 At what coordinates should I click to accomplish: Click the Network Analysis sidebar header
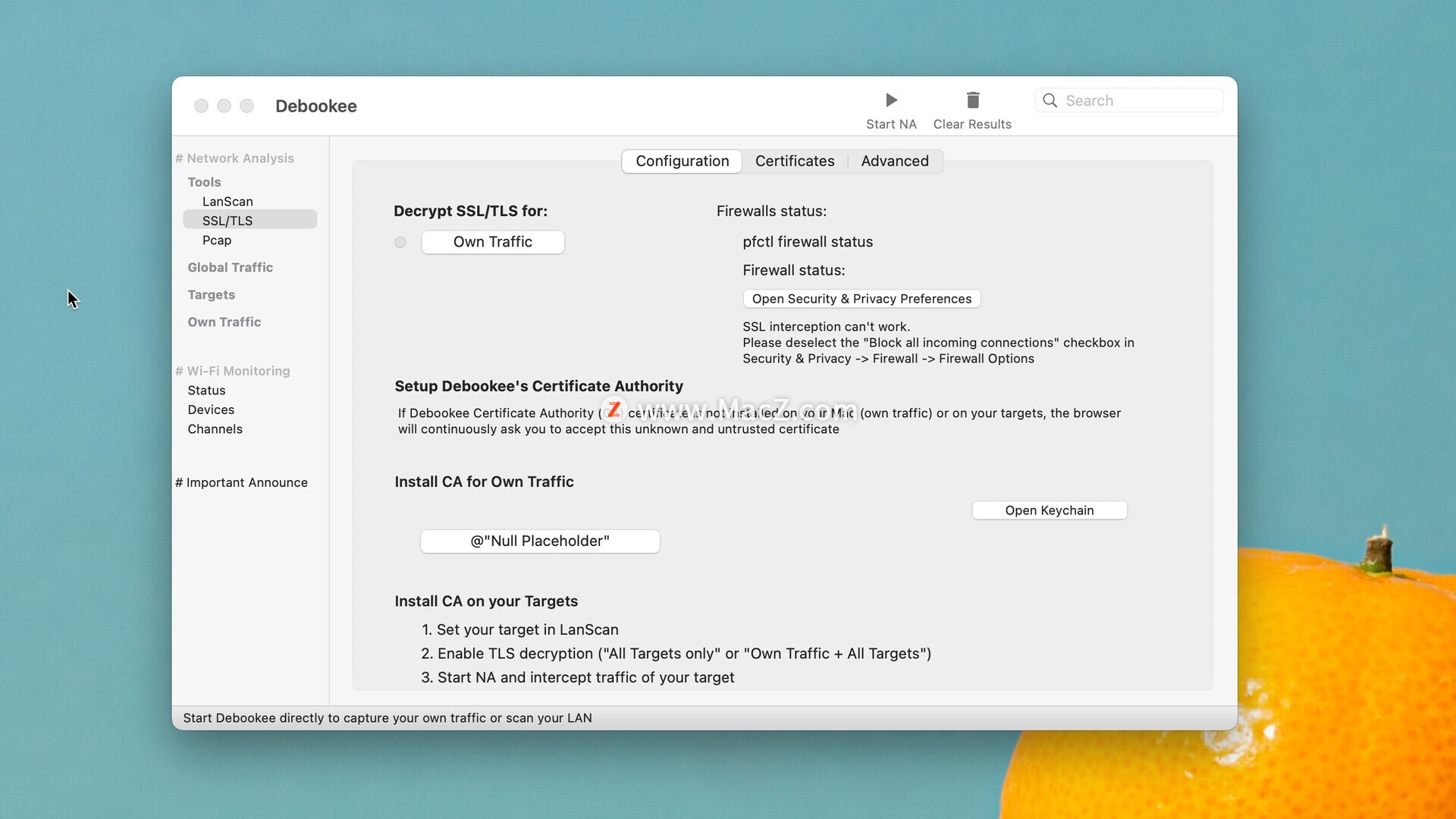pos(234,158)
